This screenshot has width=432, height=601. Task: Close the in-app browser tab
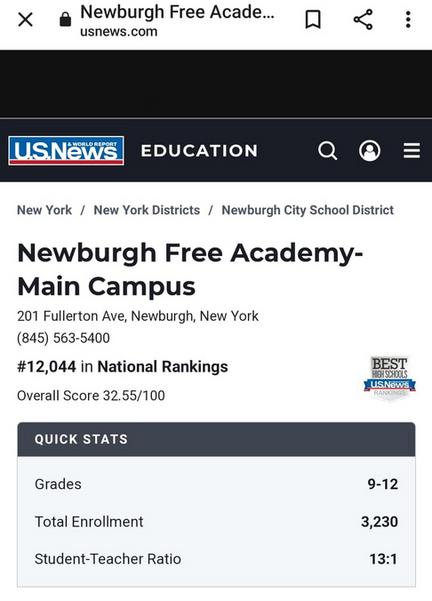pyautogui.click(x=25, y=19)
